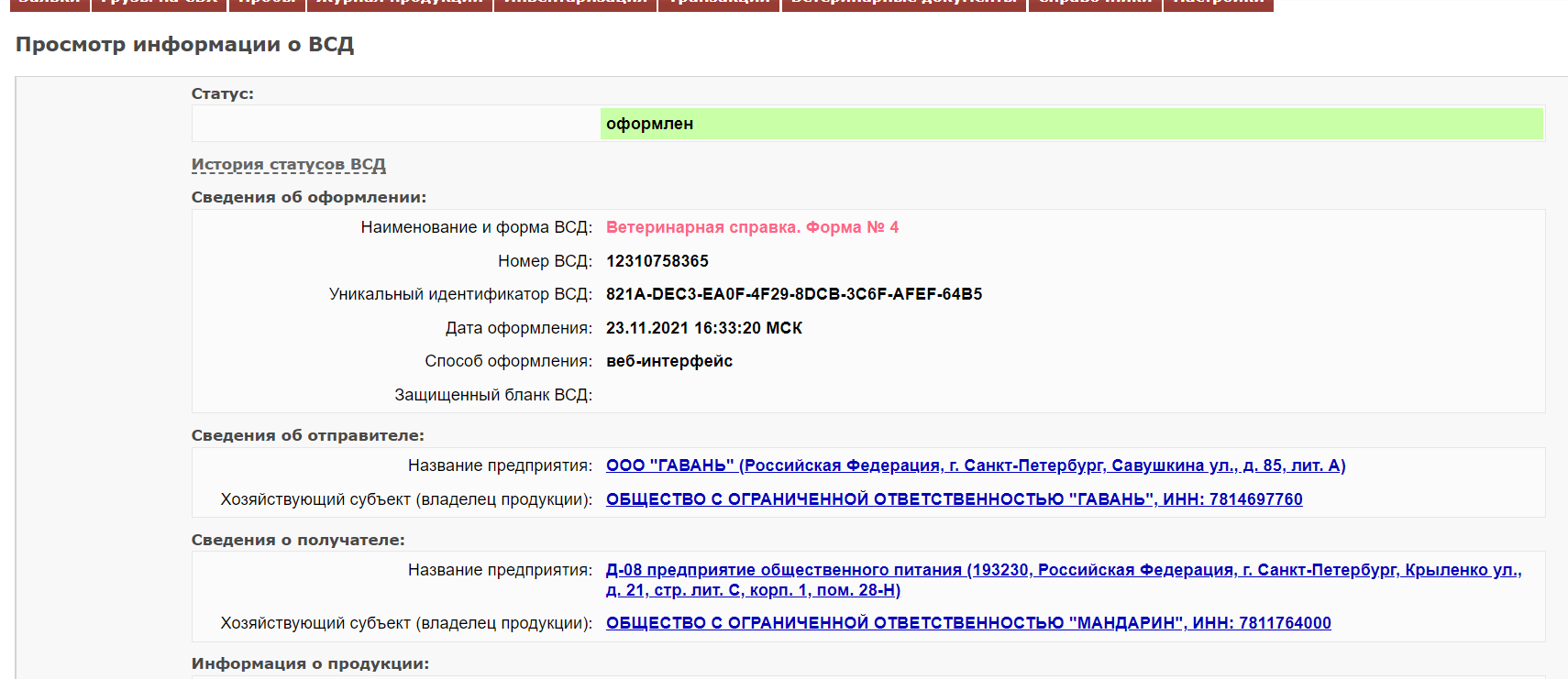The width and height of the screenshot is (1568, 679).
Task: Click the green "оформлен" status field
Action: (1071, 124)
